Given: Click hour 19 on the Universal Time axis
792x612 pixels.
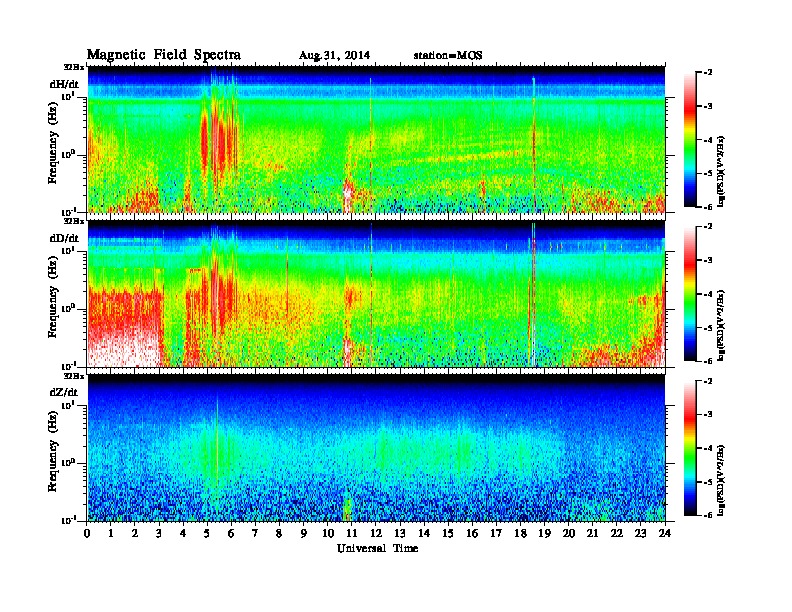Looking at the screenshot, I should point(544,533).
